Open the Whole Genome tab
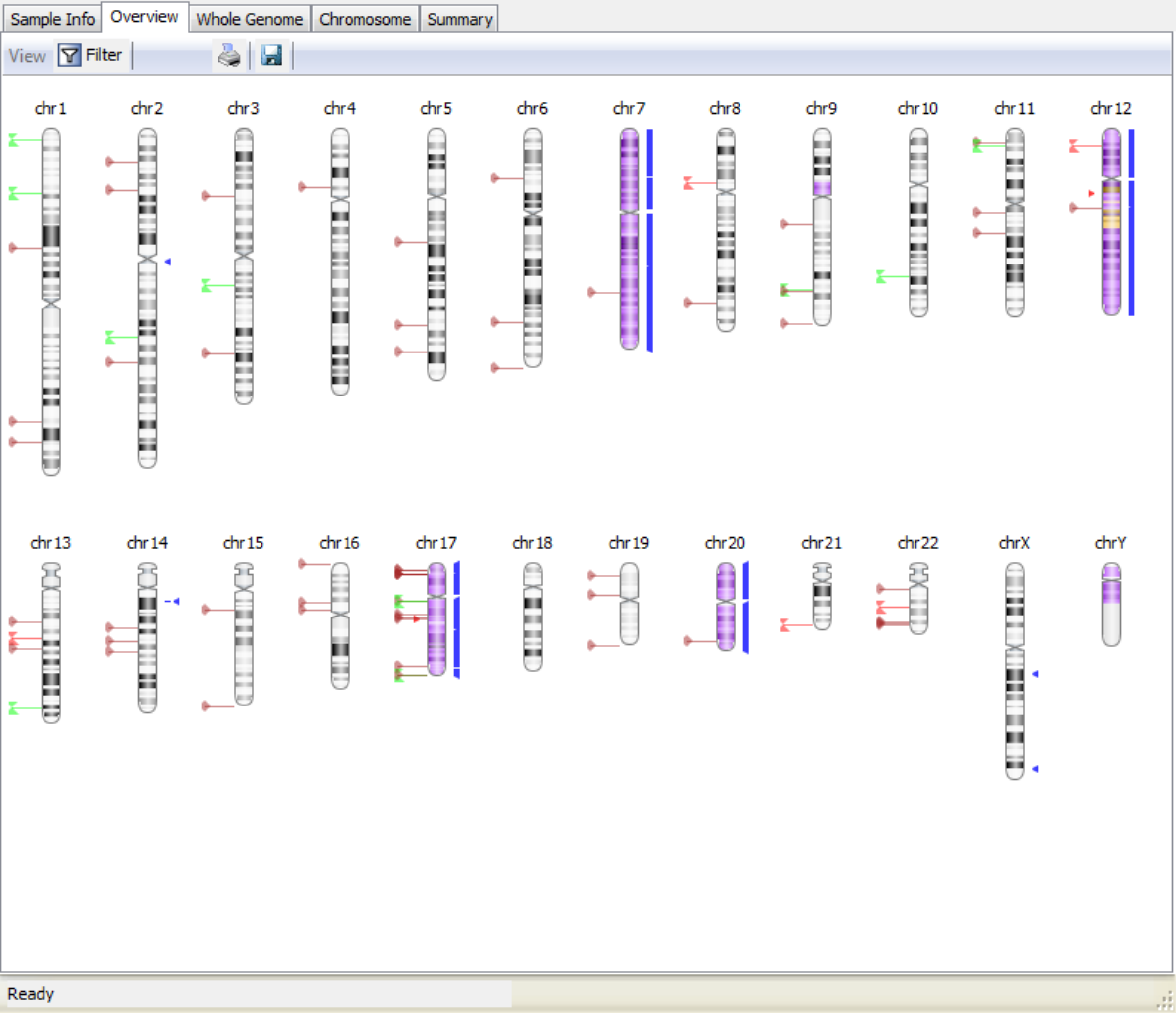 pos(250,19)
